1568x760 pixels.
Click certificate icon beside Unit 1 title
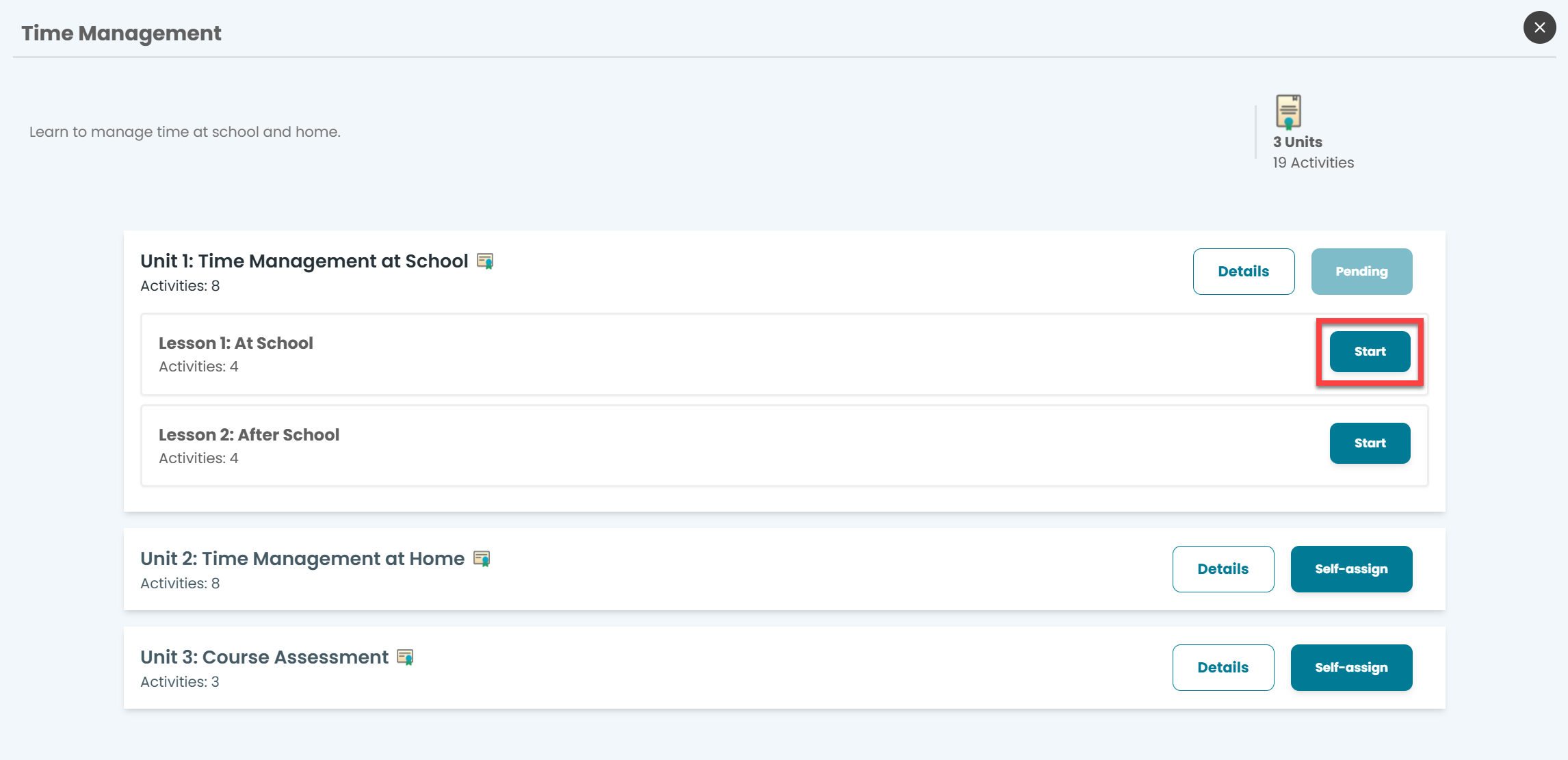pos(485,261)
